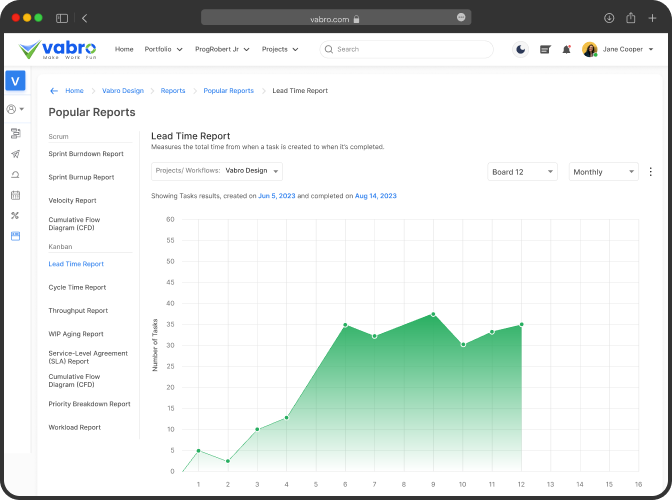
Task: Click the back arrow beside Home breadcrumb
Action: pyautogui.click(x=54, y=91)
